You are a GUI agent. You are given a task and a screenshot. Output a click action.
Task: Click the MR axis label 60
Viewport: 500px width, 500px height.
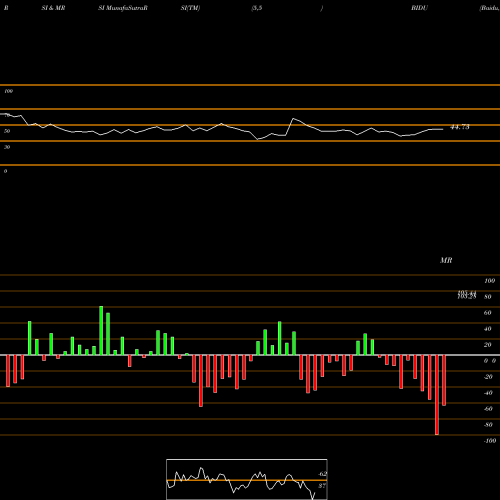click(487, 313)
